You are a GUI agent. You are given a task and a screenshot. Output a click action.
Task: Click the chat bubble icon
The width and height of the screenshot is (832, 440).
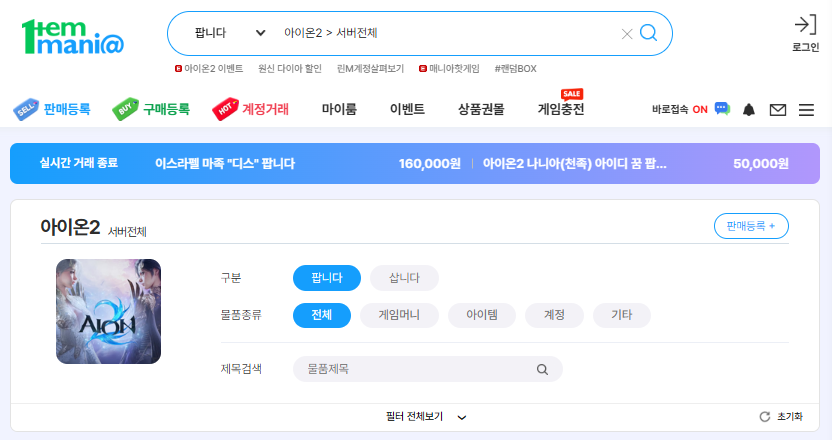click(x=722, y=109)
